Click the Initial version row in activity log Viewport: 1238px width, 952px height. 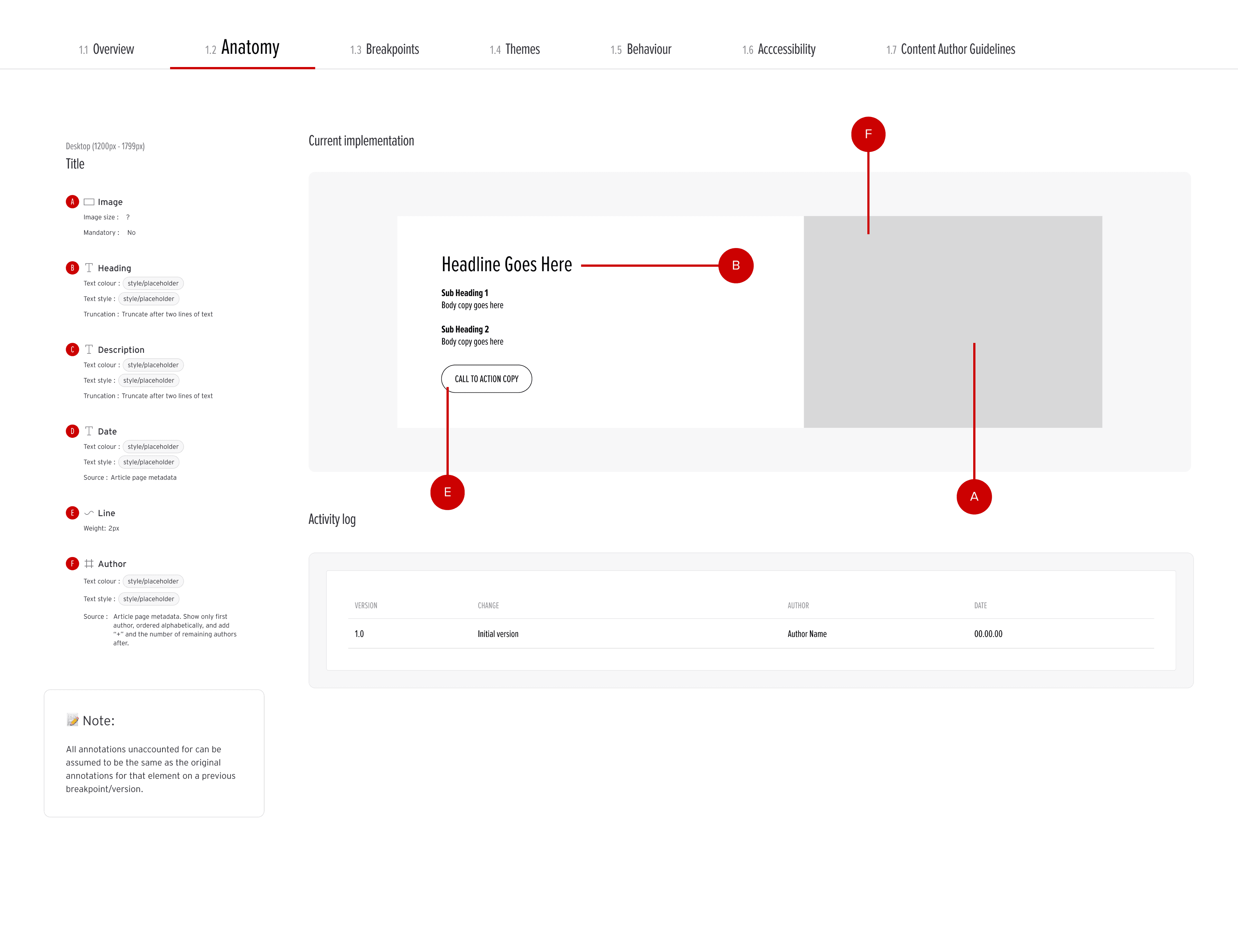click(x=497, y=633)
